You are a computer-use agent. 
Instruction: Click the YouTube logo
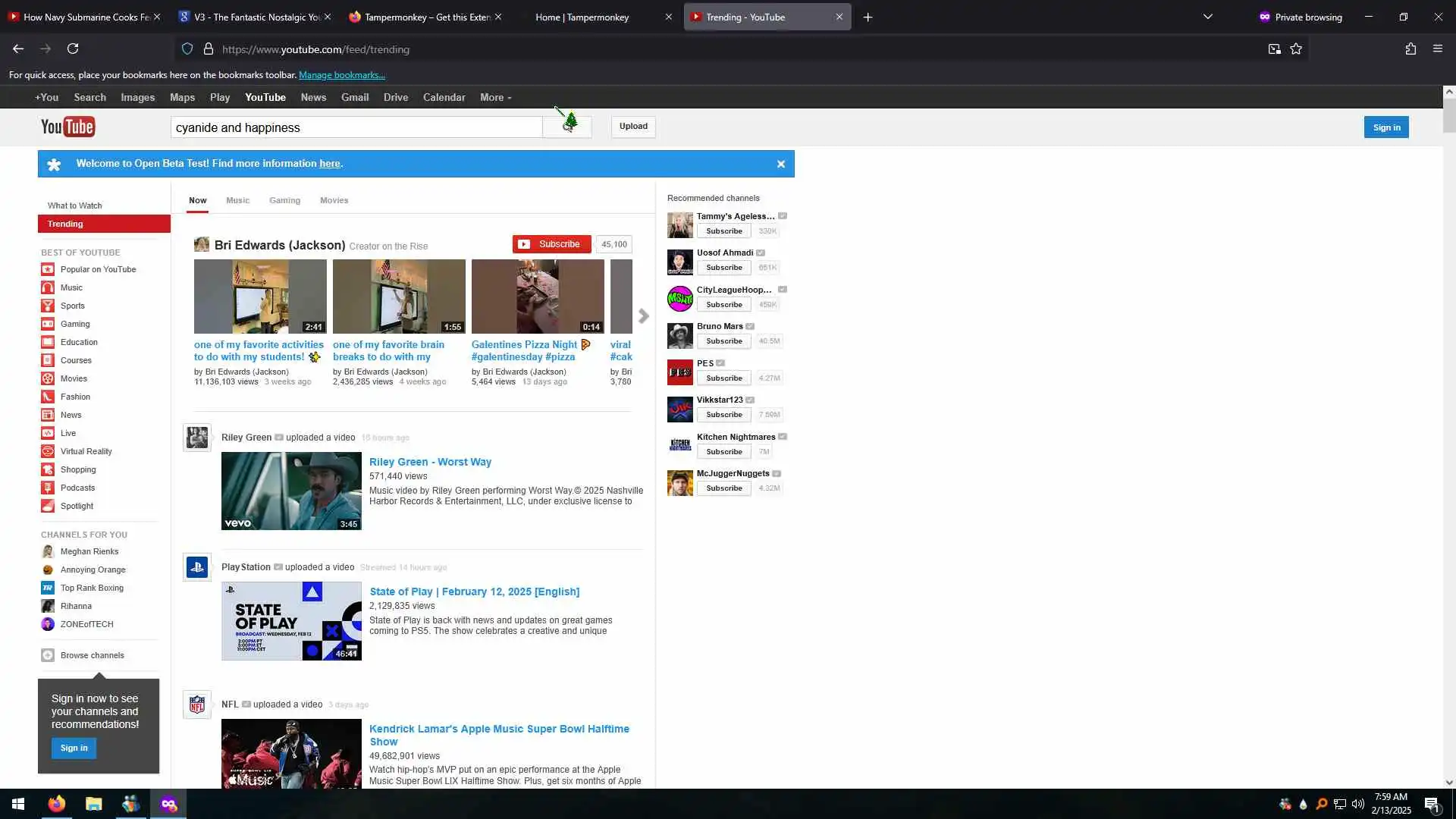pyautogui.click(x=68, y=127)
